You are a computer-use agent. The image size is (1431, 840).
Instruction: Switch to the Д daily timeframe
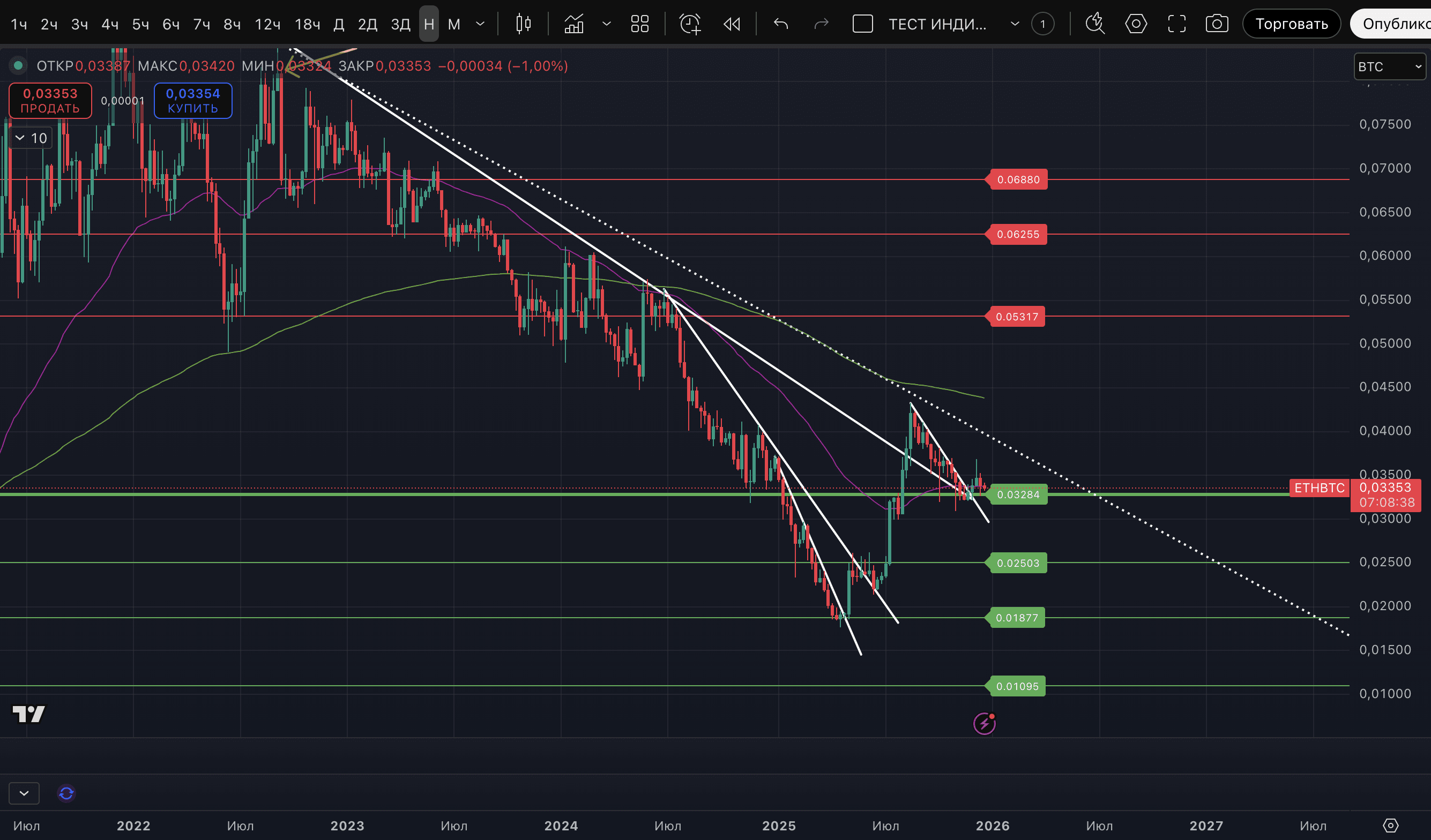338,25
